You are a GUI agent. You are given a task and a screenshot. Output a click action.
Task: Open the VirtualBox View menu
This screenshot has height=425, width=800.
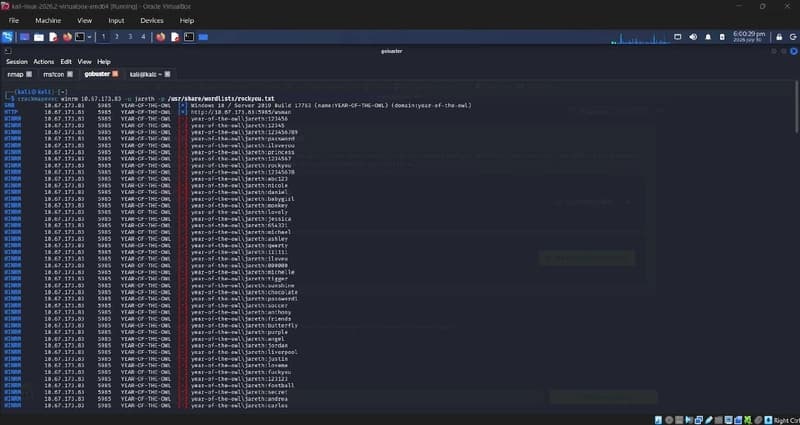point(85,20)
